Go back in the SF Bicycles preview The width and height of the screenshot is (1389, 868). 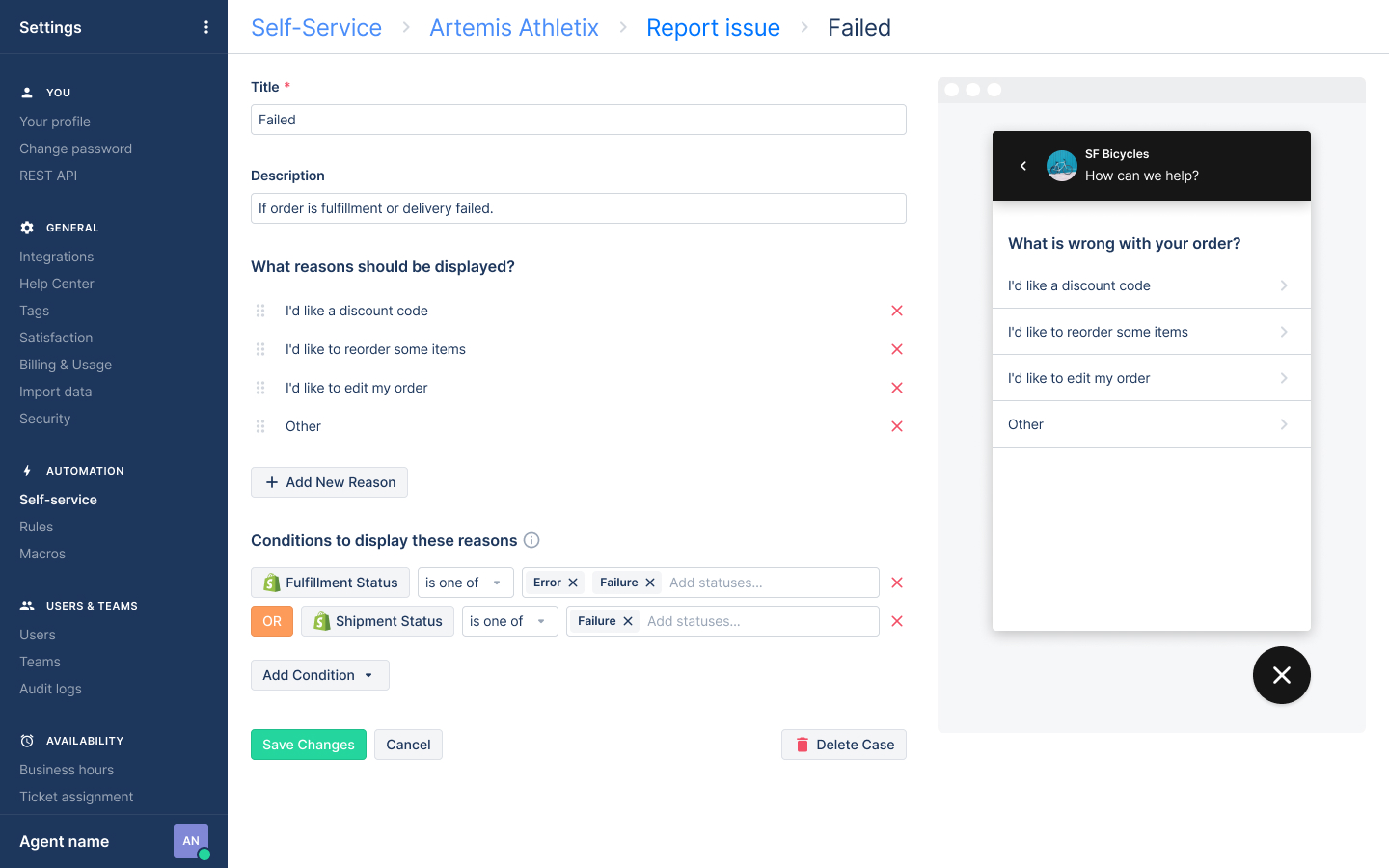(x=1023, y=166)
